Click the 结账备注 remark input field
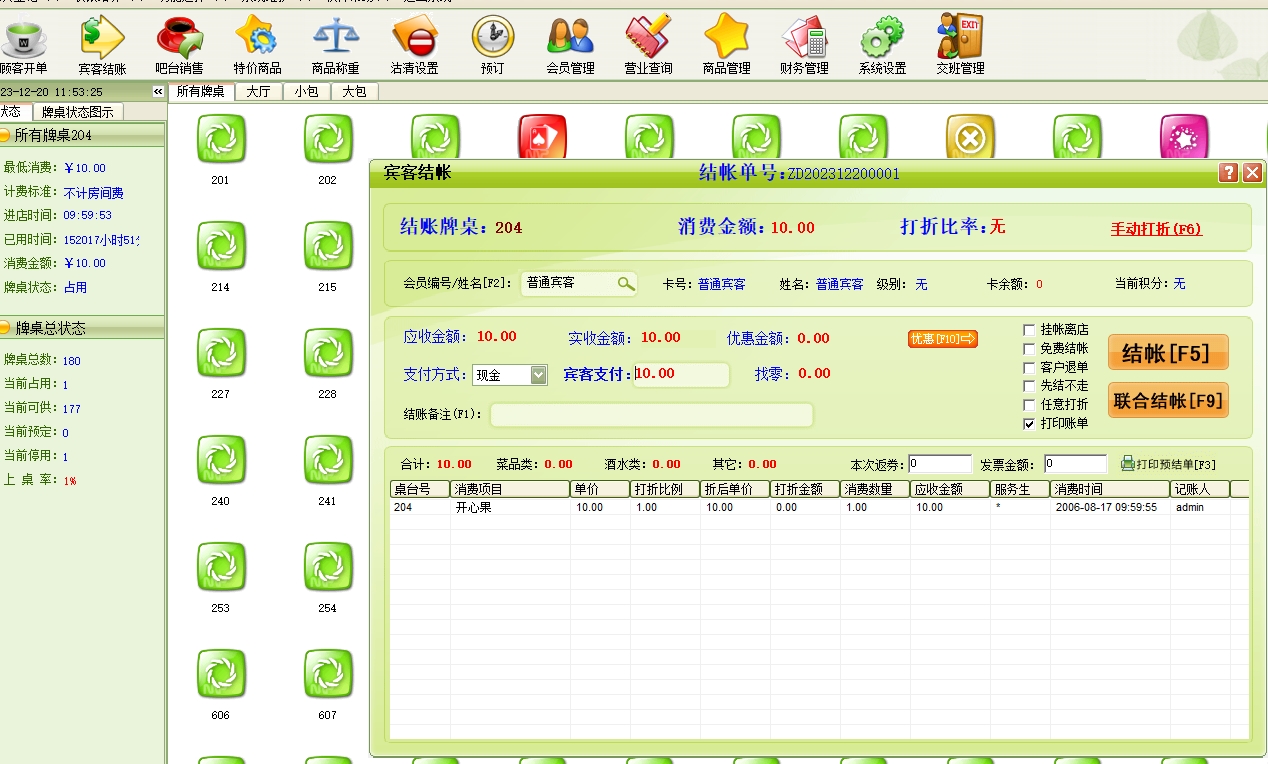The image size is (1268, 764). point(651,415)
